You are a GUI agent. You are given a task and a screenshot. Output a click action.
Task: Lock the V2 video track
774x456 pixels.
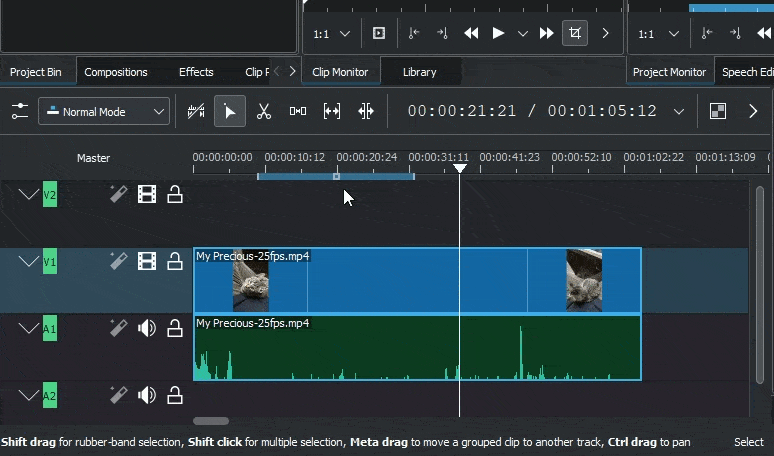click(175, 194)
